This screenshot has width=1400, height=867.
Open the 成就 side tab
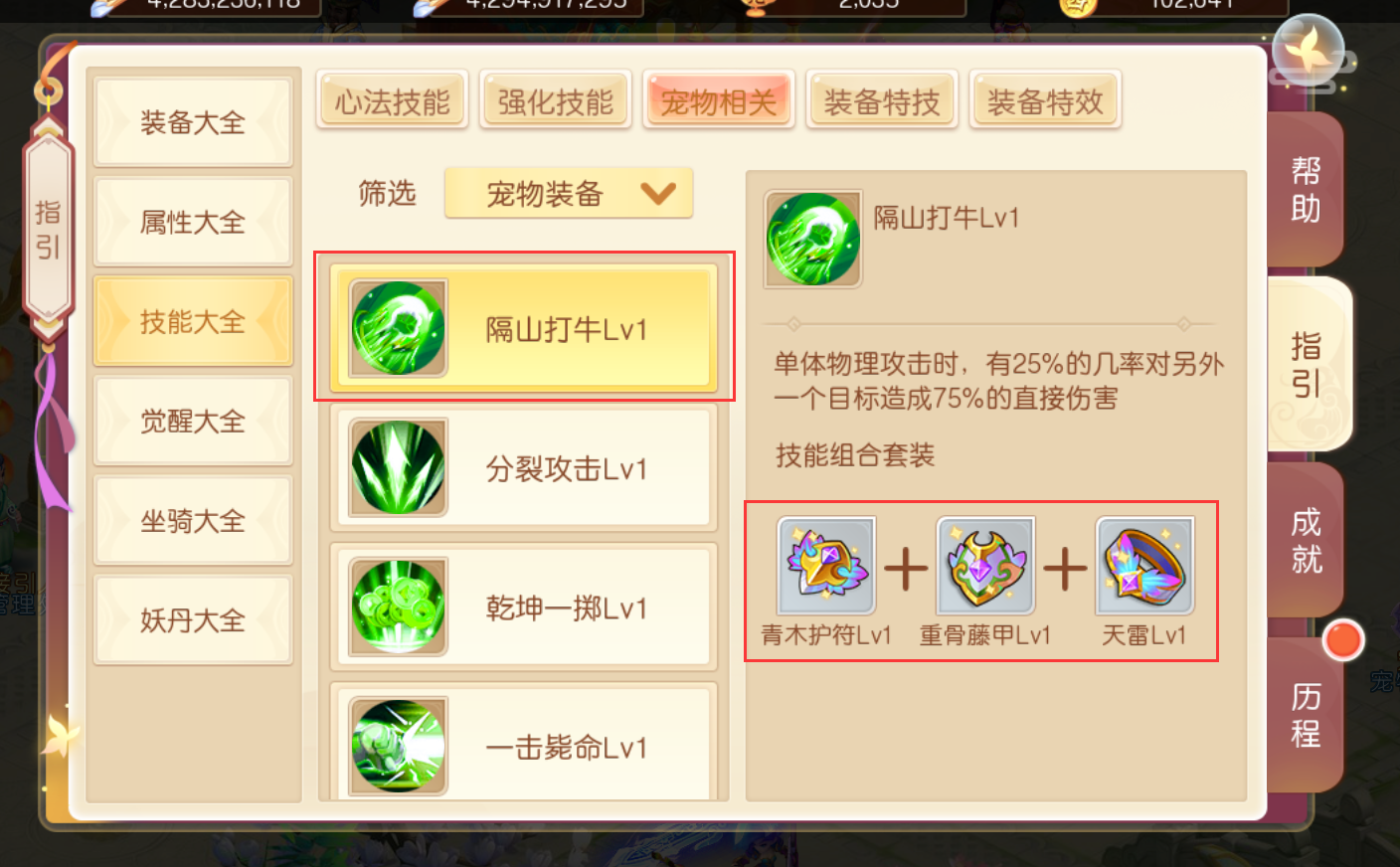tap(1306, 540)
